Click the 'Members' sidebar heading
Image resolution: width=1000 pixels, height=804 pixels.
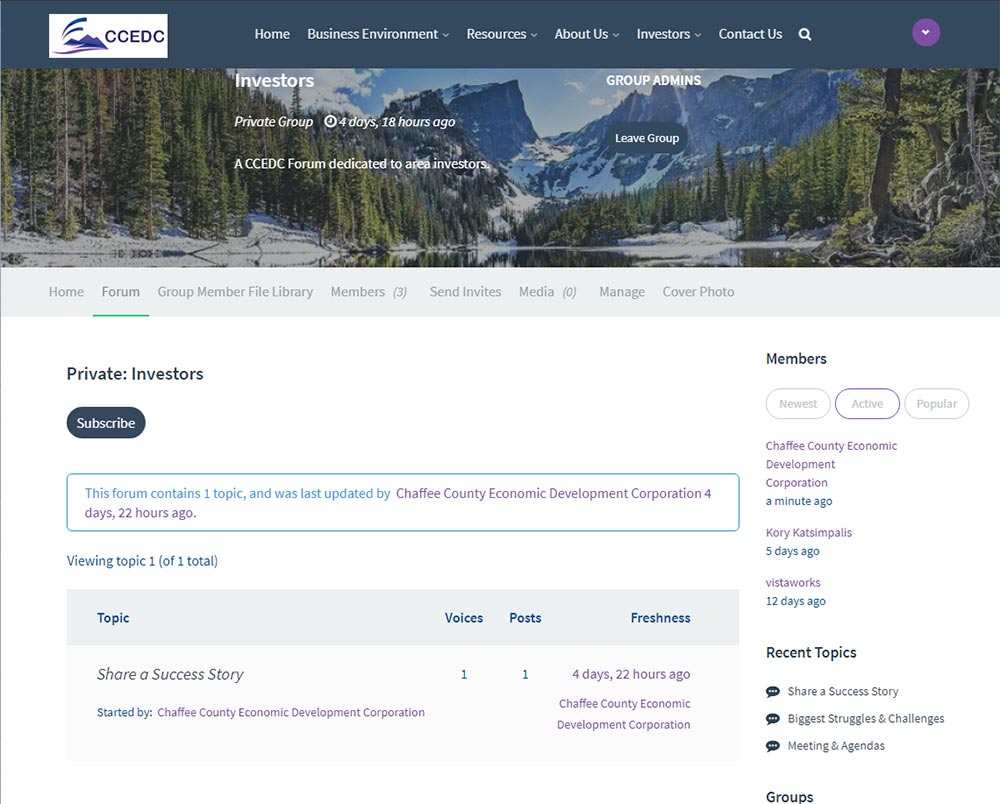point(796,359)
